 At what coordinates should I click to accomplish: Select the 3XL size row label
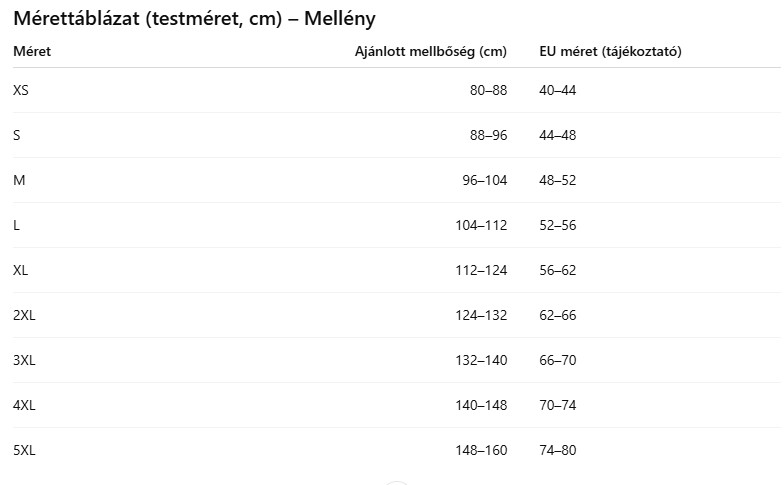[24, 360]
